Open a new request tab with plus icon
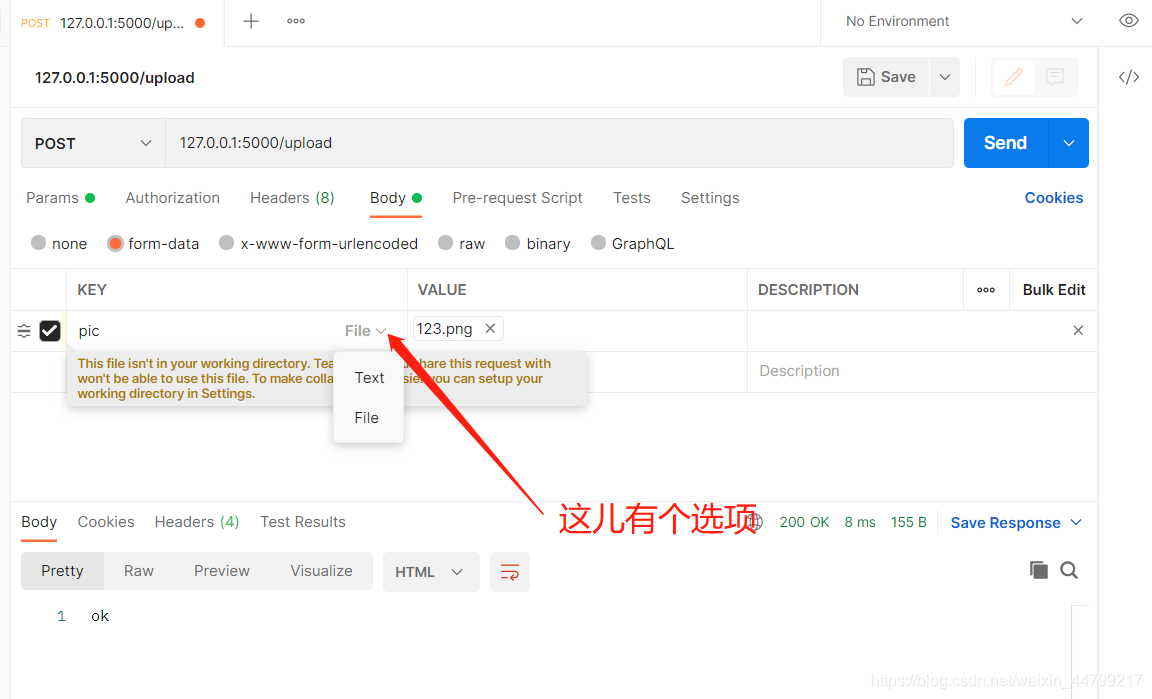1152x699 pixels. (250, 20)
